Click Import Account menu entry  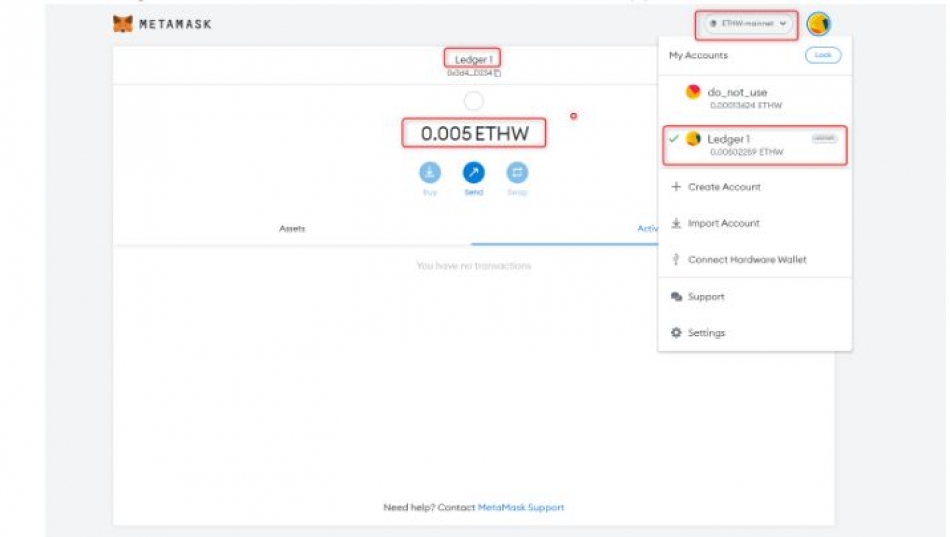[755, 223]
